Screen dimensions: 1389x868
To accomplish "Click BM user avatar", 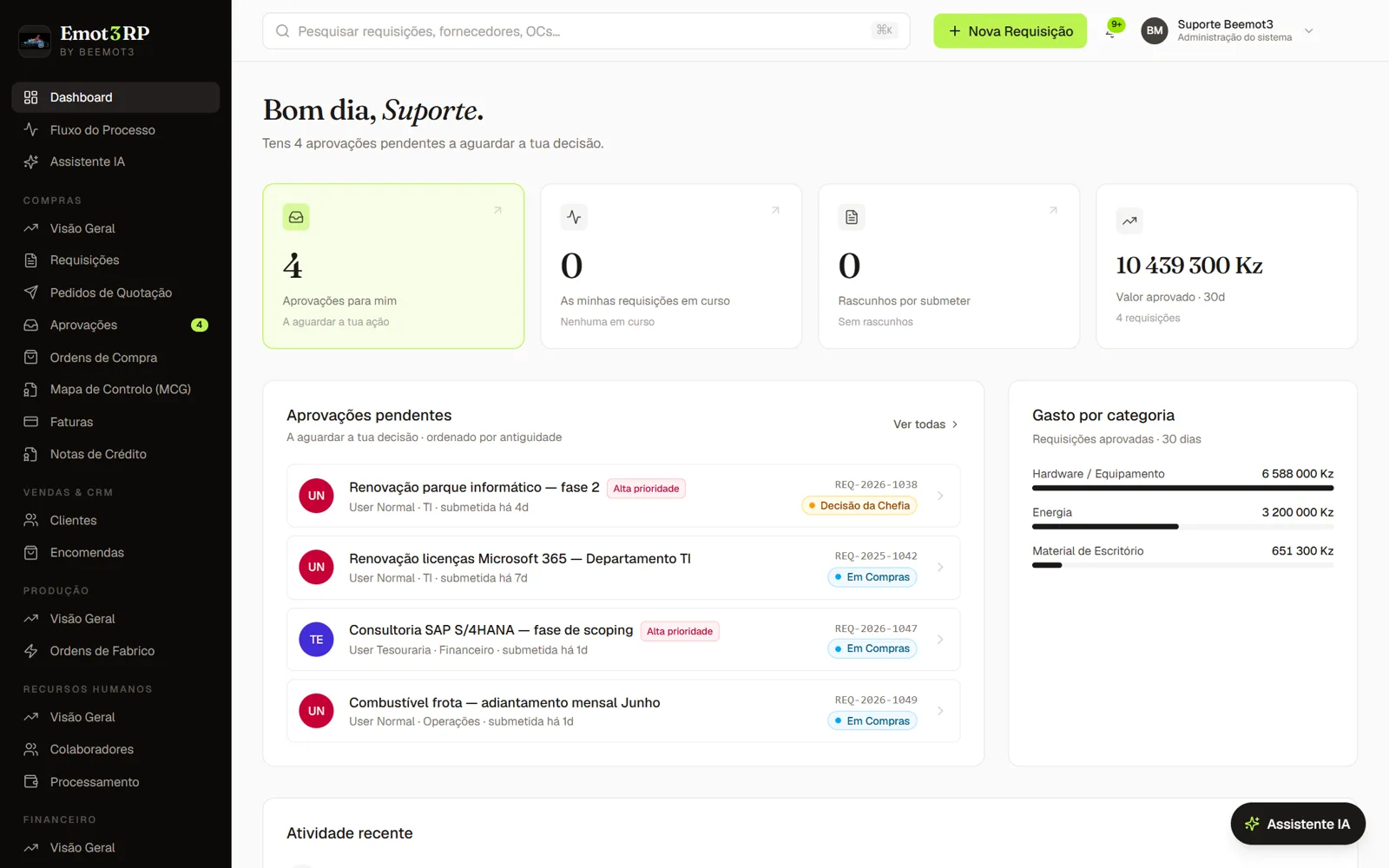I will pyautogui.click(x=1155, y=30).
